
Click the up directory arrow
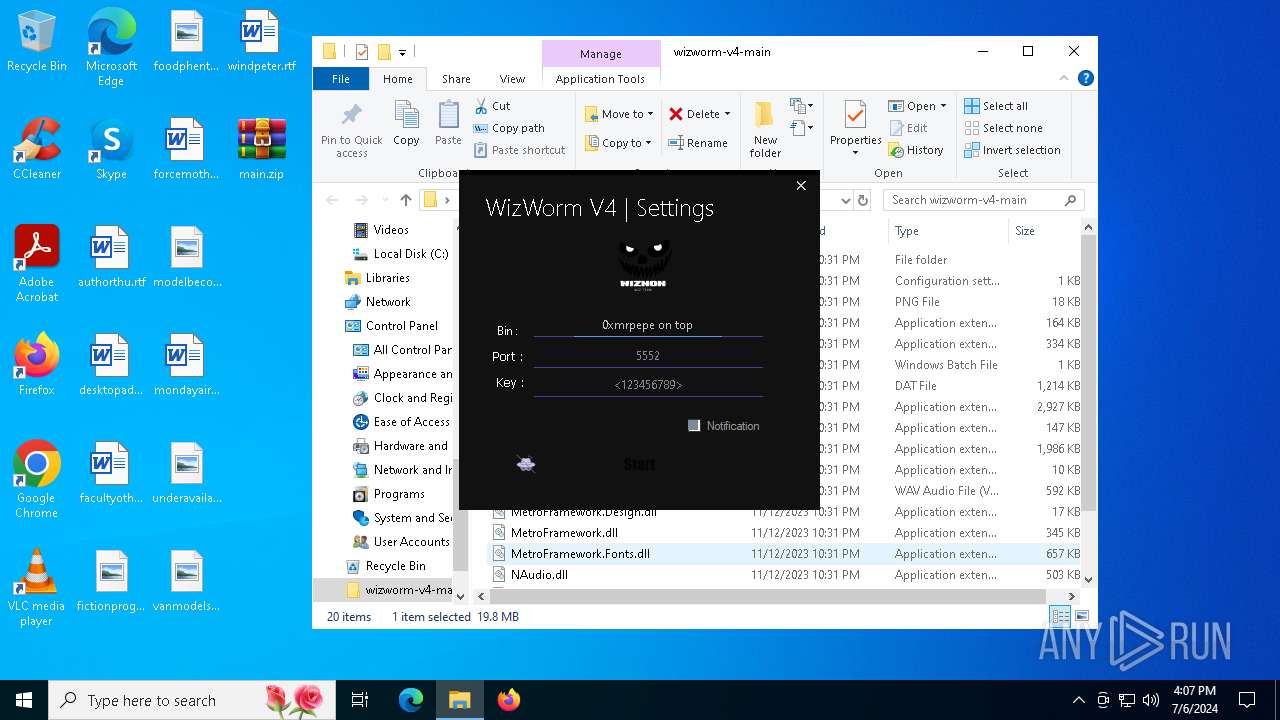(406, 200)
